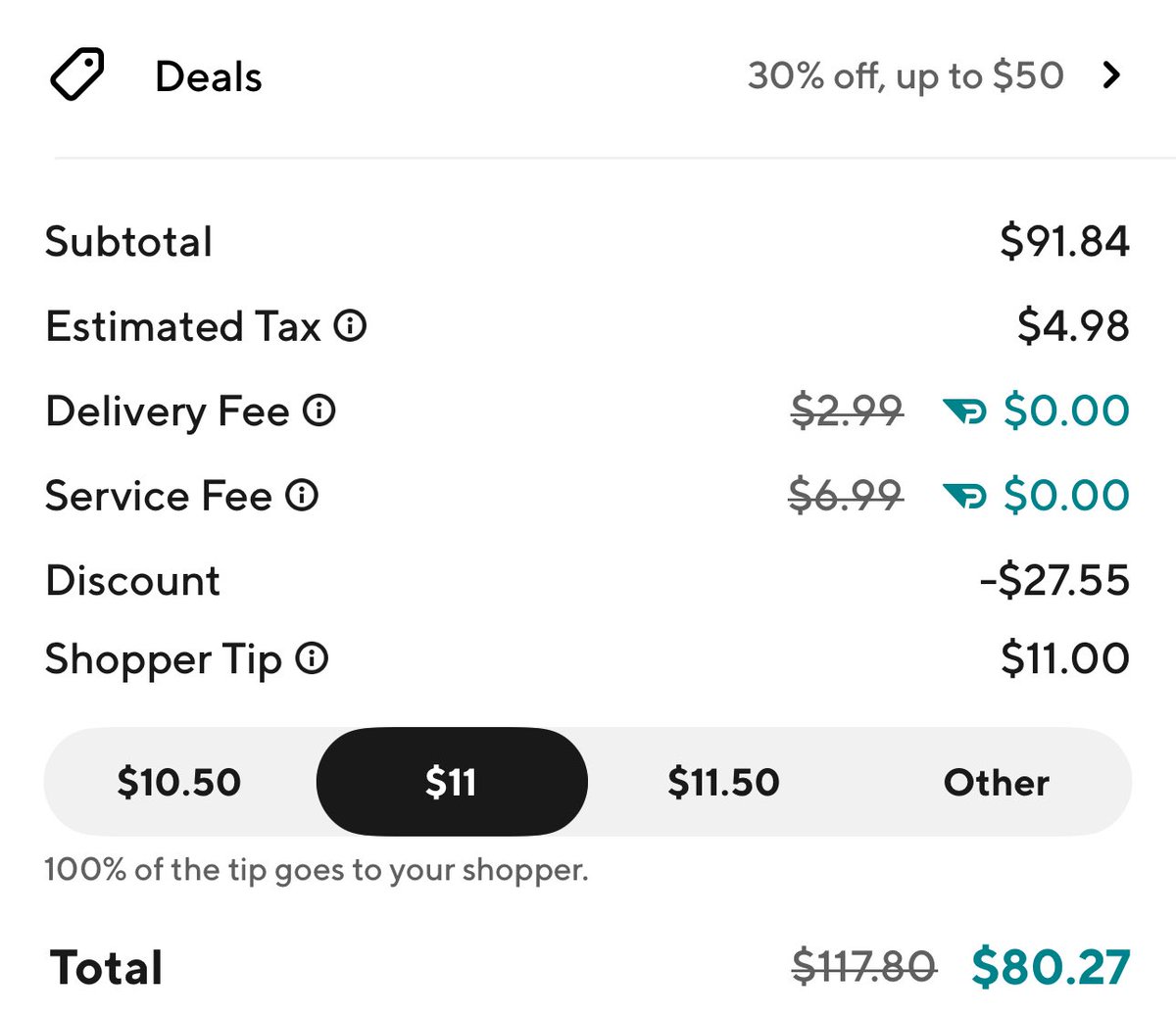Tap the Discount -$27.55 amount
1176x1015 pixels.
(x=1054, y=580)
